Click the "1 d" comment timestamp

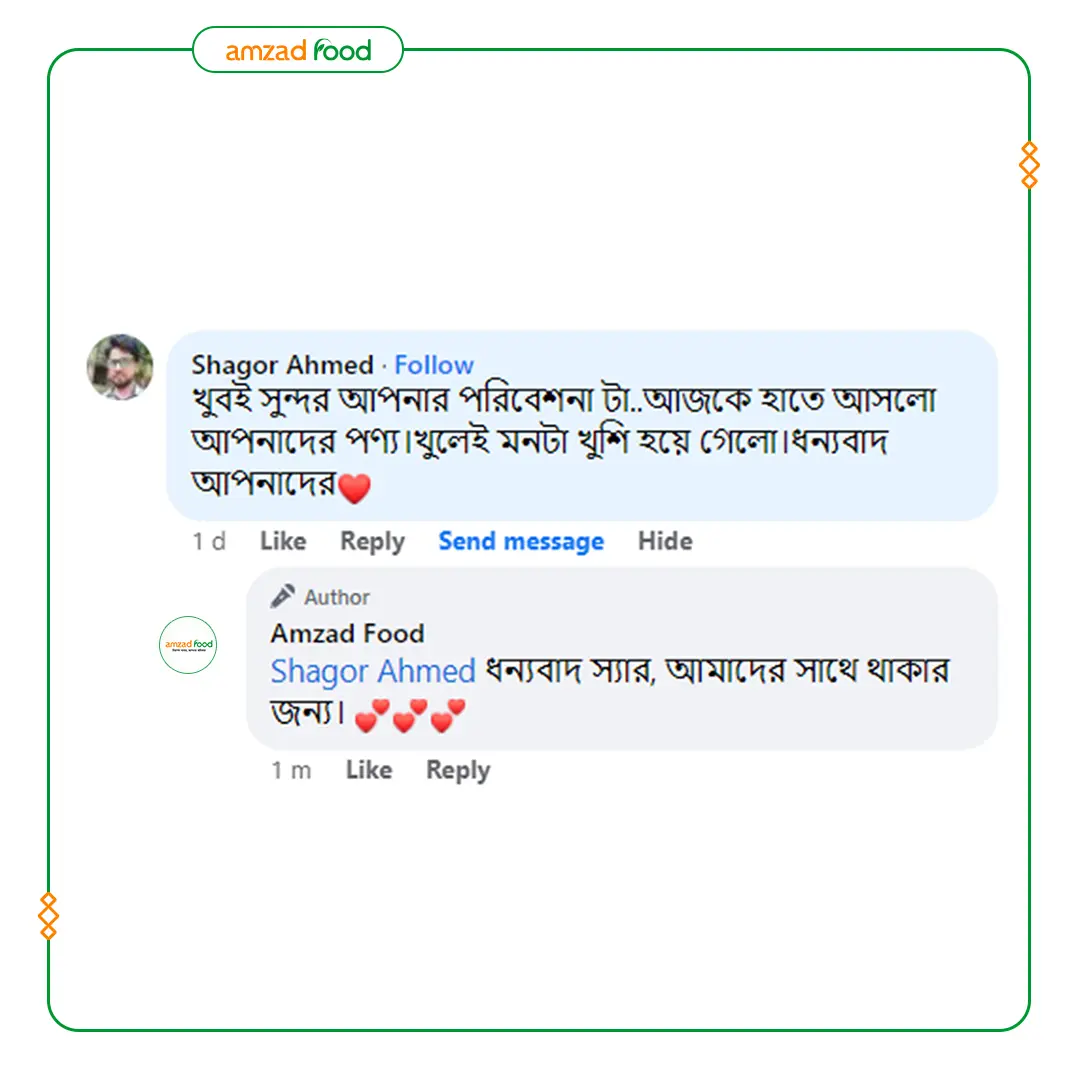click(x=209, y=542)
